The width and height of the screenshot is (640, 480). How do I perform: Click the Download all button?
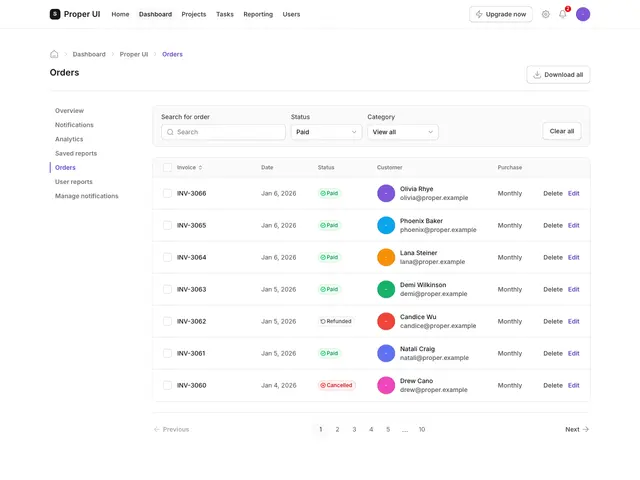click(558, 75)
